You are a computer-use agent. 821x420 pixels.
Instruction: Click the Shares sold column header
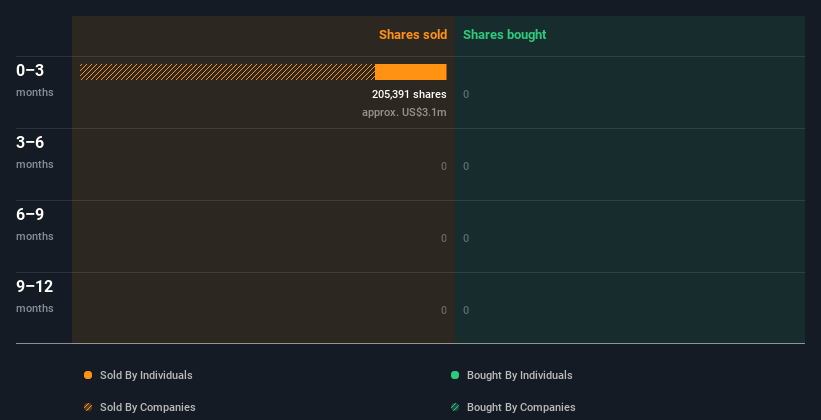coord(413,35)
